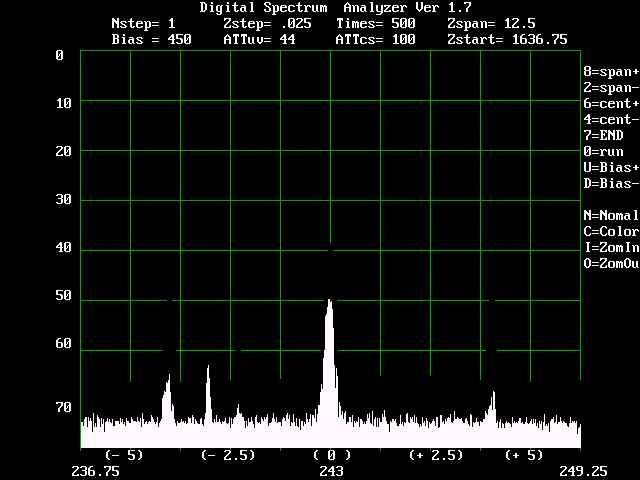Click the 'U=Bias+' option

(x=611, y=168)
